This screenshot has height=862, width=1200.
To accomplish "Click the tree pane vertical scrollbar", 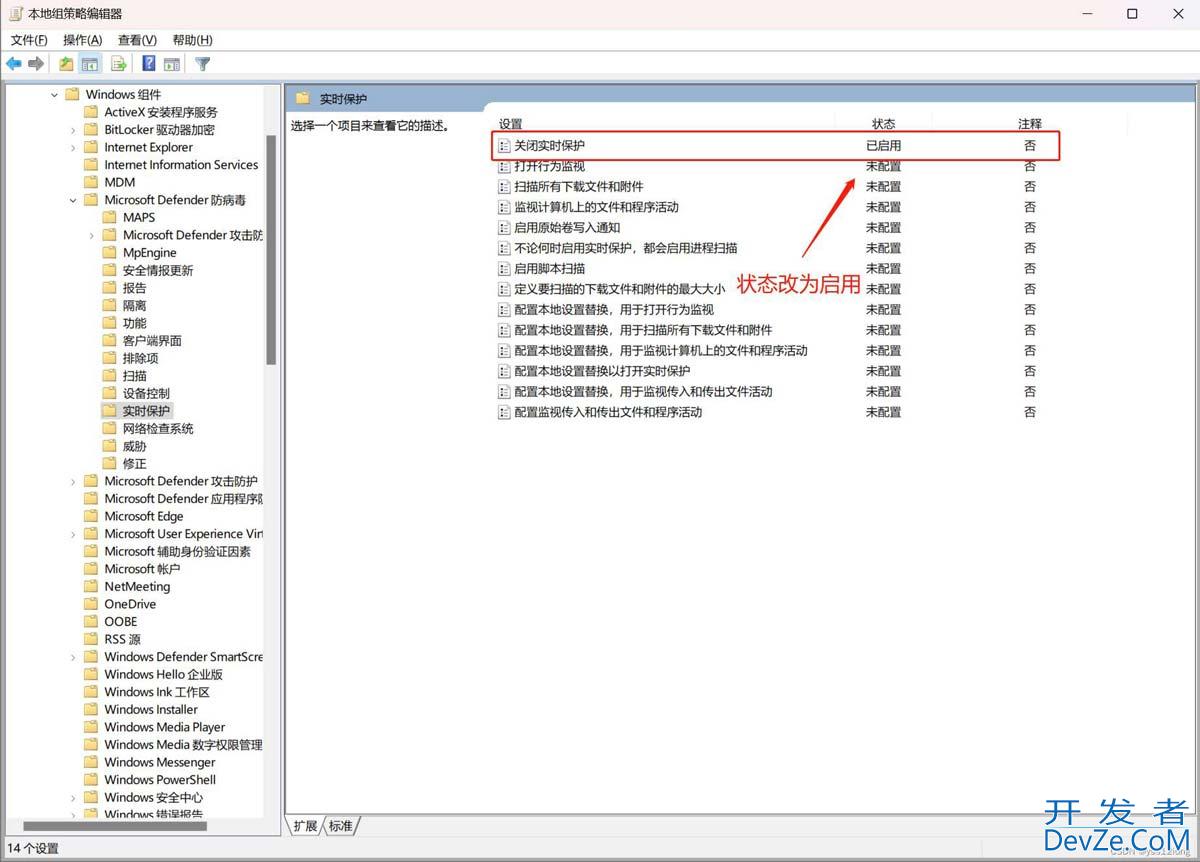I will tap(271, 250).
